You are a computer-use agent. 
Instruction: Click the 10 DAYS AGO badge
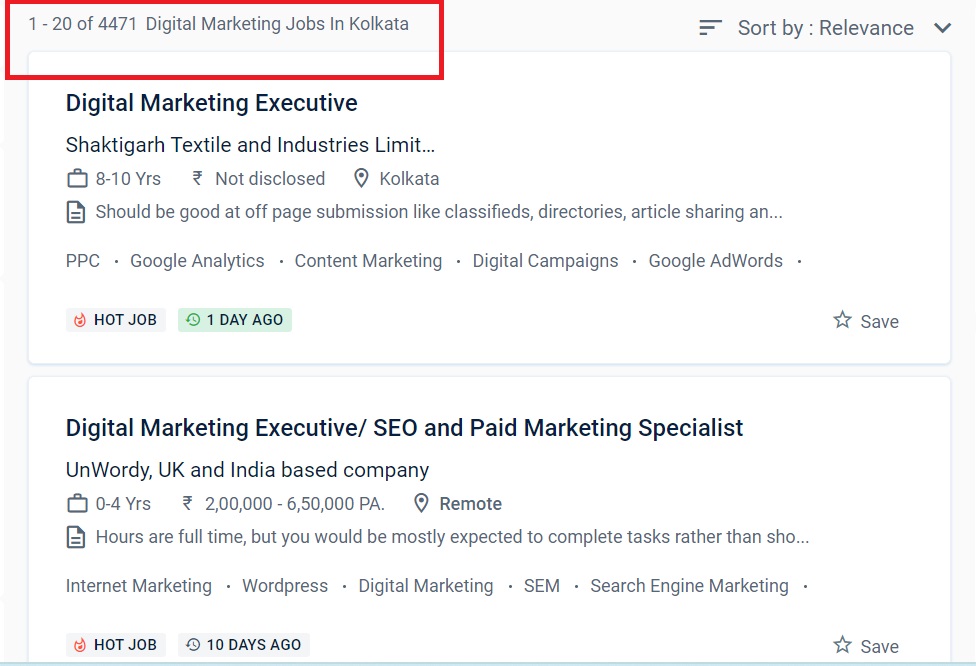pyautogui.click(x=244, y=645)
